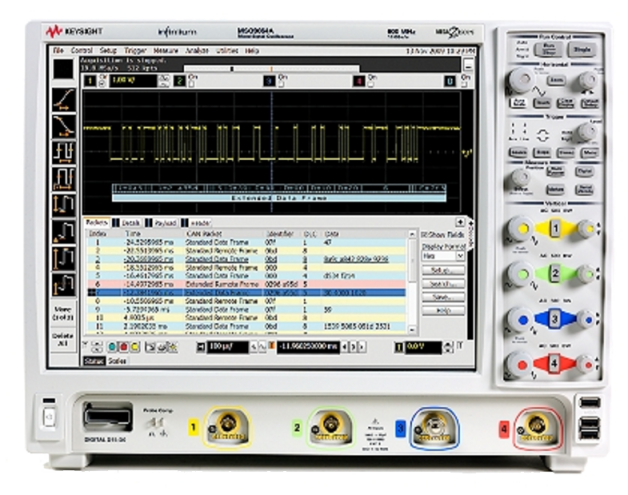Open the Display Format Hex dropdown
Viewport: 628px width, 495px height.
click(443, 256)
